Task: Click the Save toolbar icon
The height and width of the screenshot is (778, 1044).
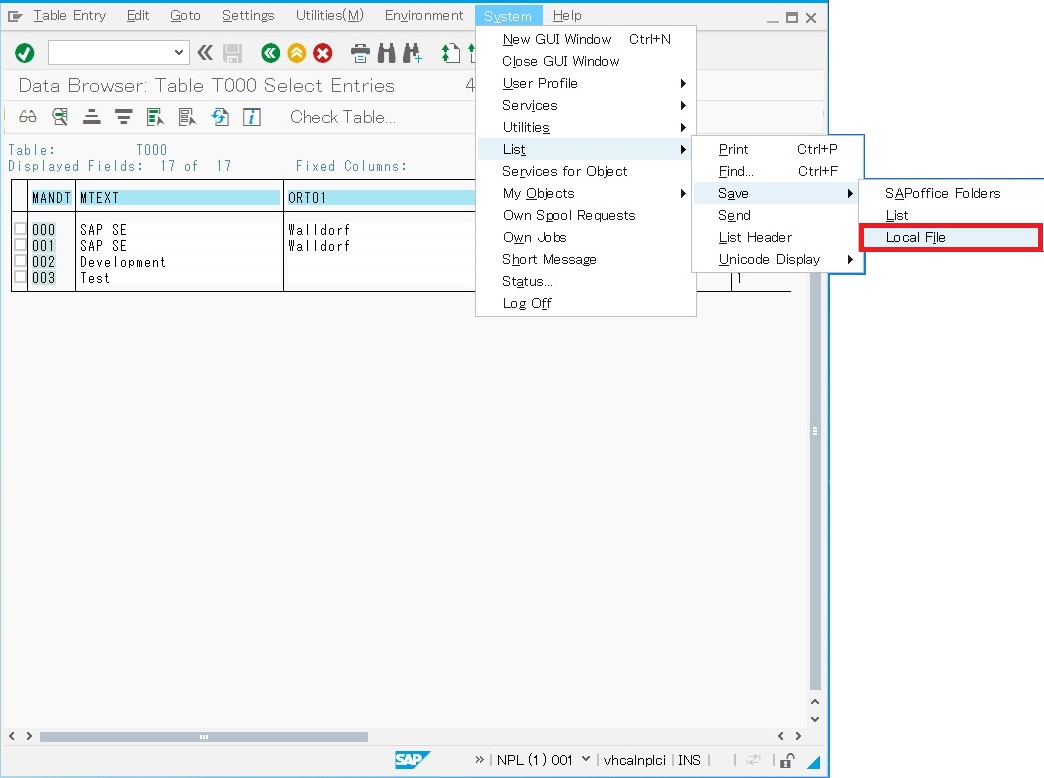Action: coord(232,54)
